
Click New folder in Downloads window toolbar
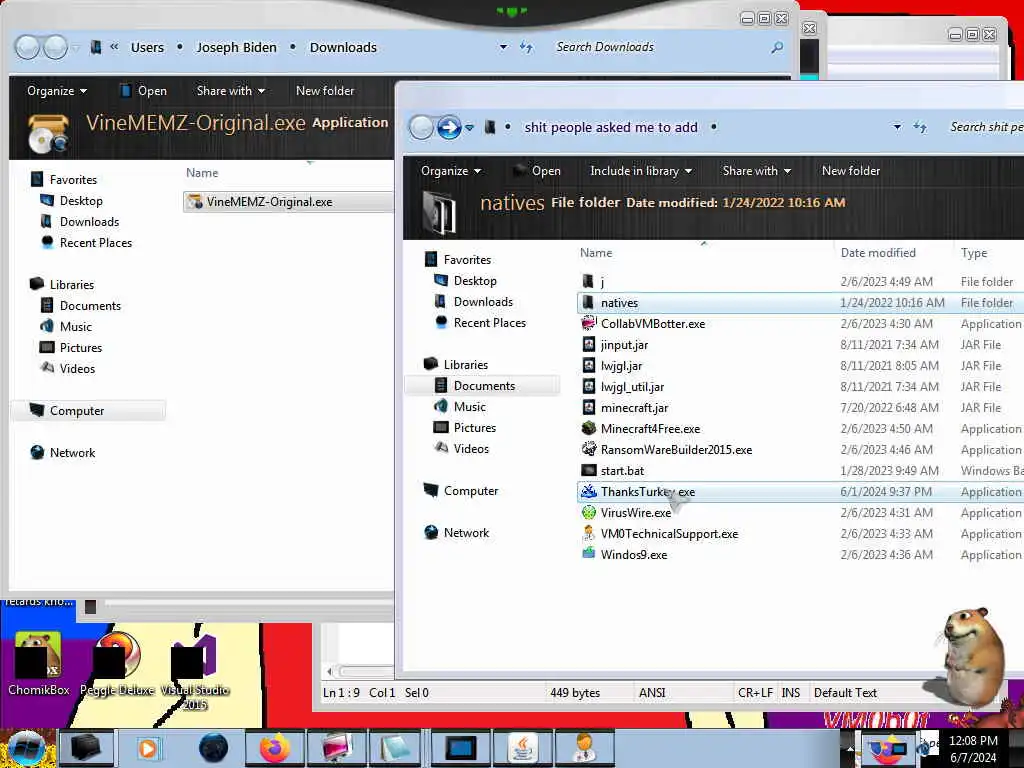(325, 91)
